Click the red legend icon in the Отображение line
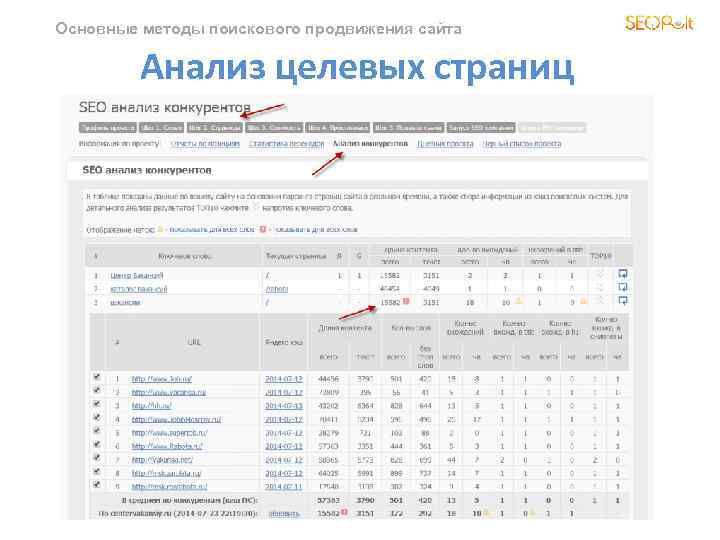Viewport: 720px width, 540px height. click(x=263, y=229)
